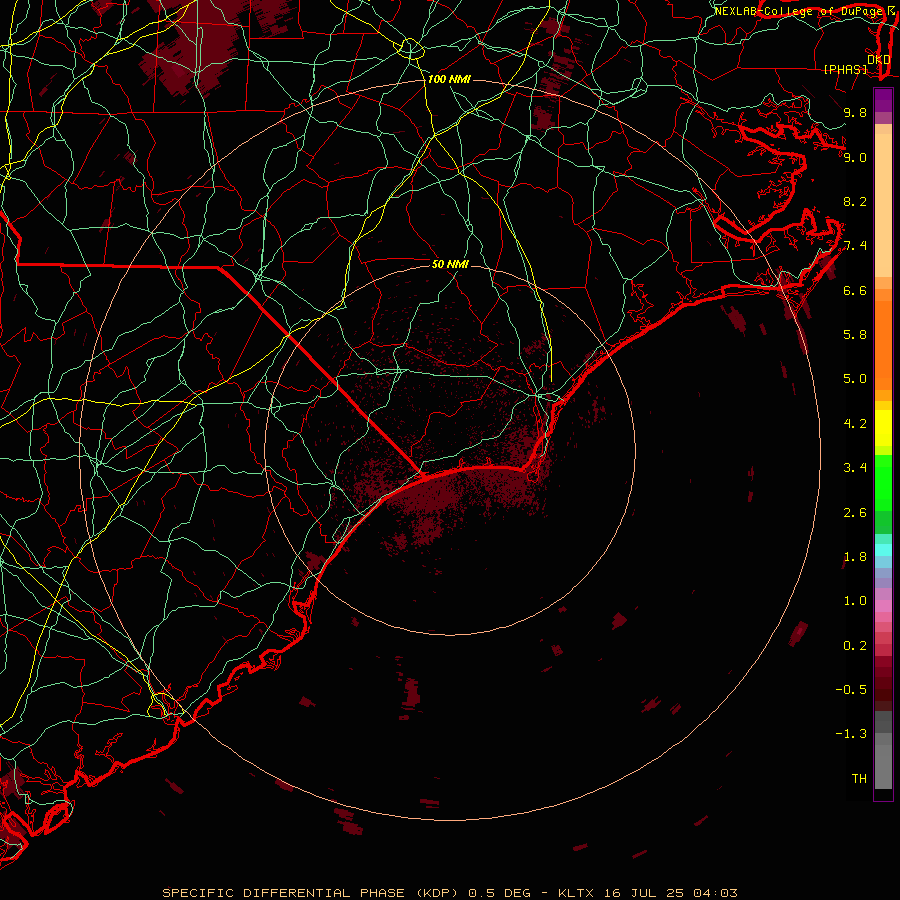Viewport: 900px width, 900px height.
Task: Click the 50 NMI range ring label
Action: tap(450, 264)
